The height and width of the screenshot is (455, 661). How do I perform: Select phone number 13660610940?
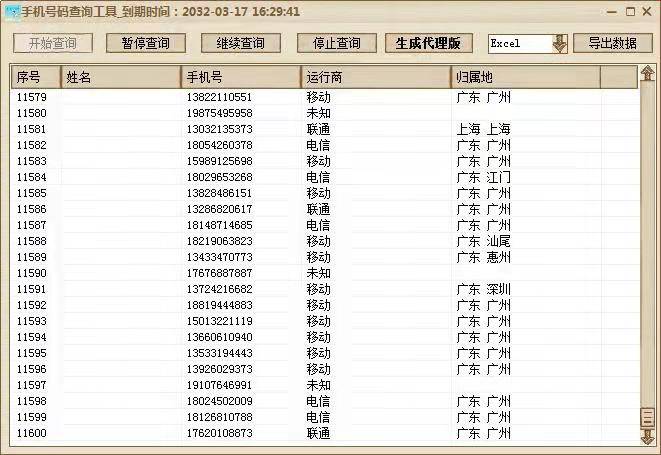click(219, 338)
